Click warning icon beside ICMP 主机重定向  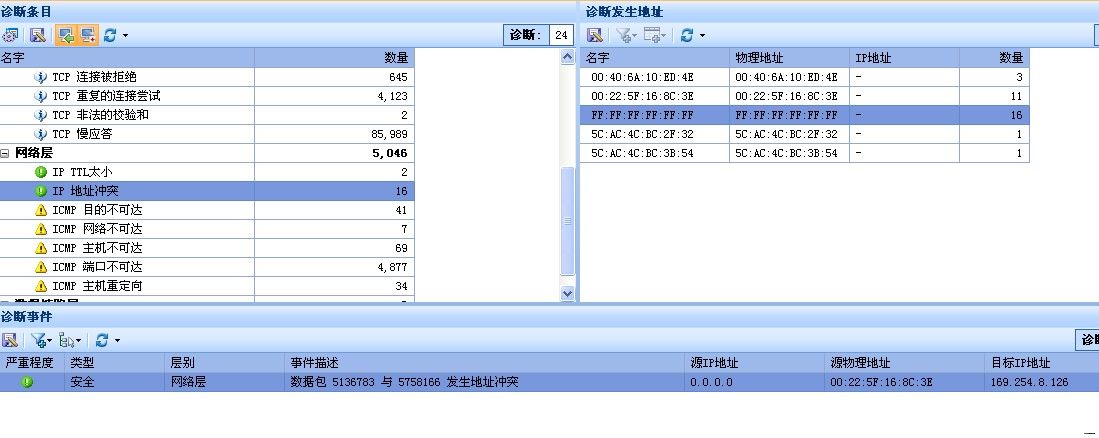click(x=41, y=285)
